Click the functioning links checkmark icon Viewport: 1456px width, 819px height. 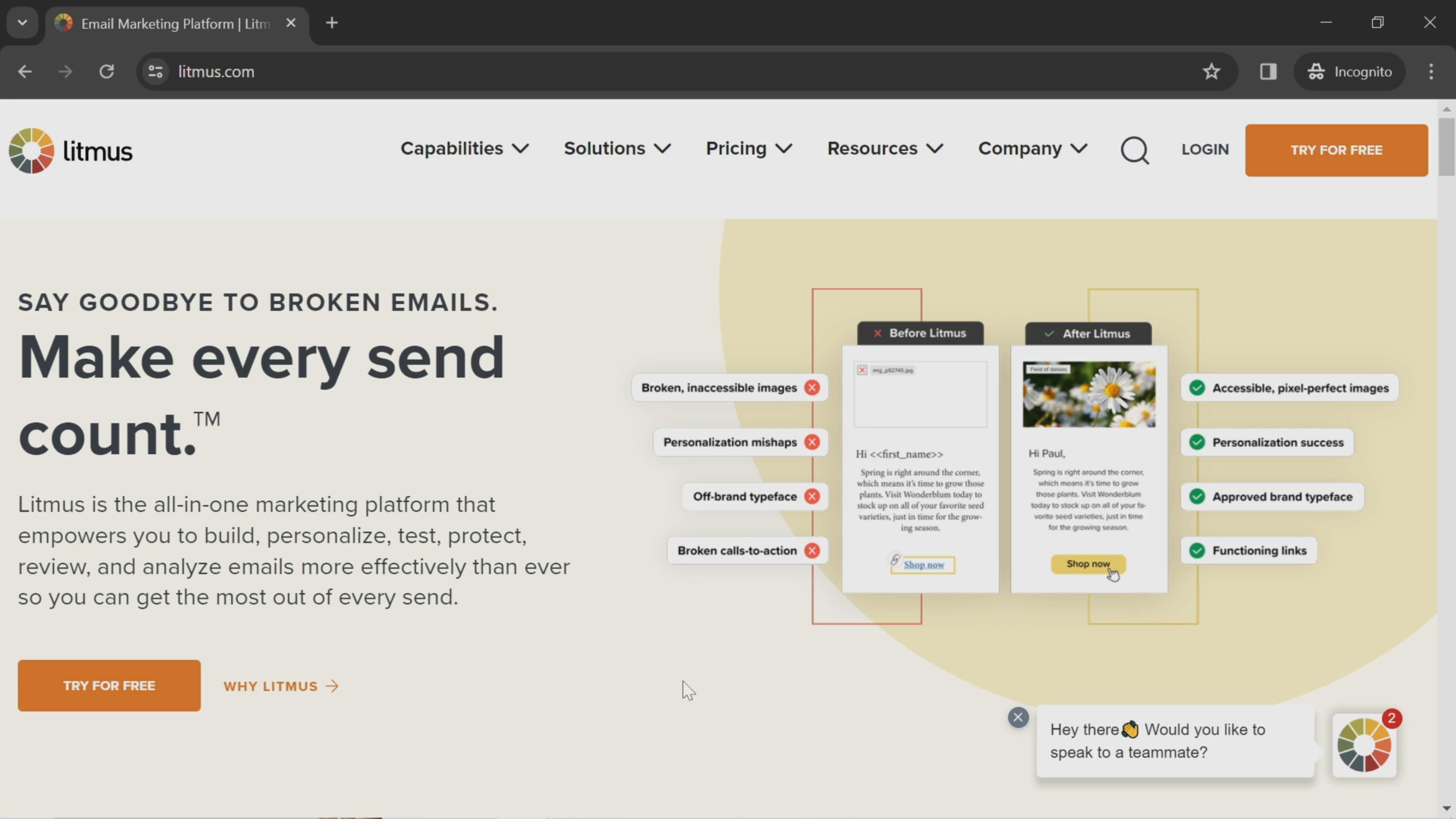pyautogui.click(x=1197, y=550)
